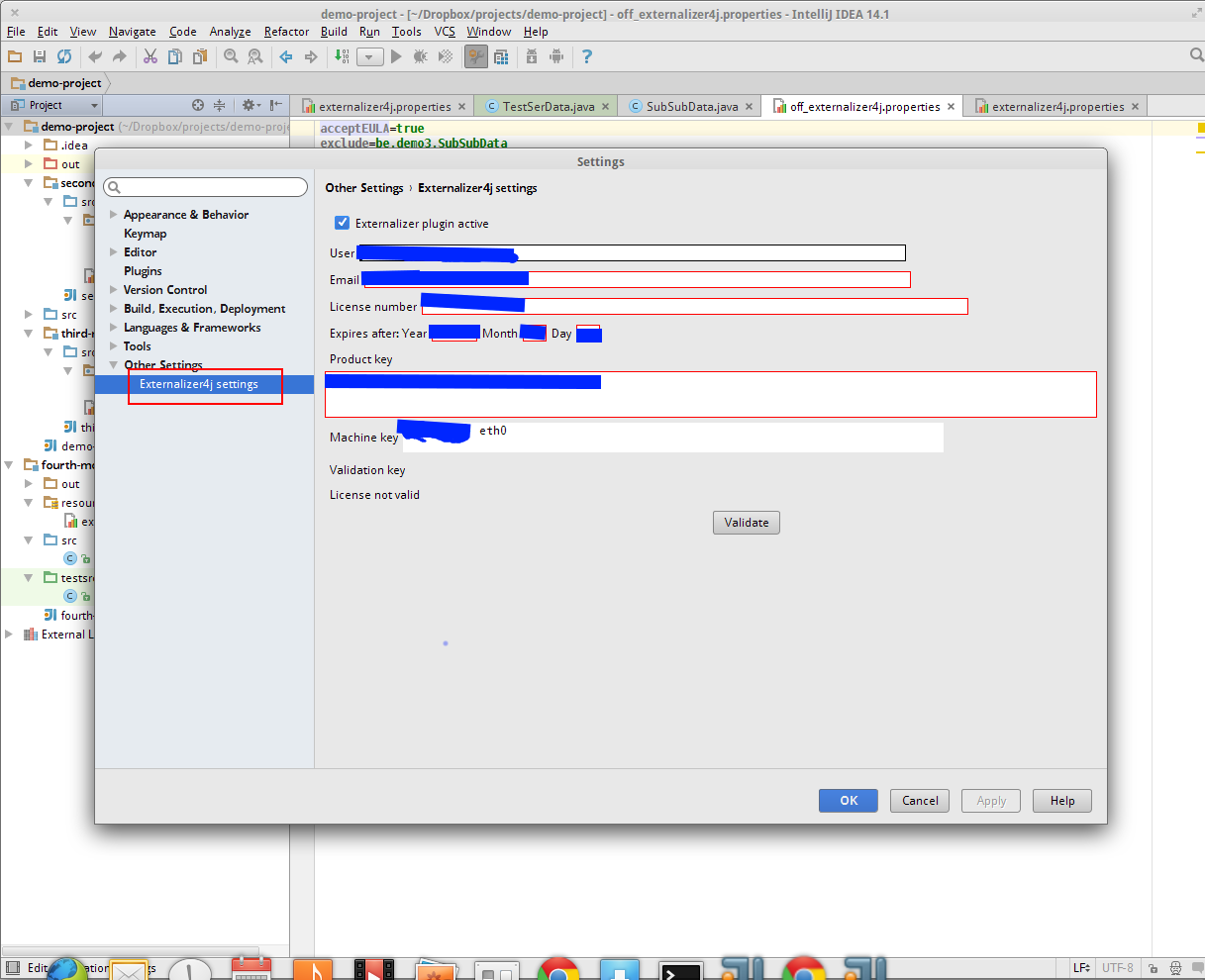This screenshot has width=1205, height=980.
Task: Click the Make Project build icon
Action: pos(342,56)
